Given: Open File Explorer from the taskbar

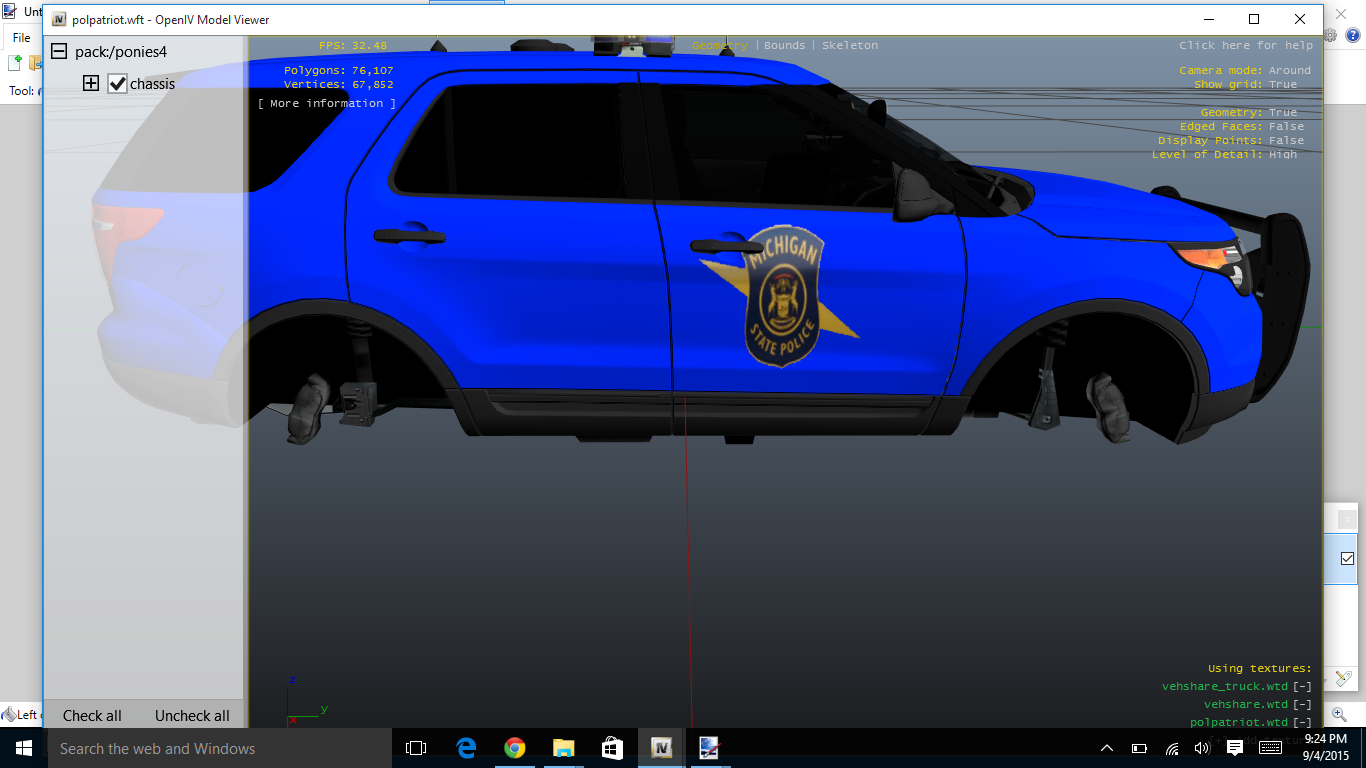Looking at the screenshot, I should (564, 748).
